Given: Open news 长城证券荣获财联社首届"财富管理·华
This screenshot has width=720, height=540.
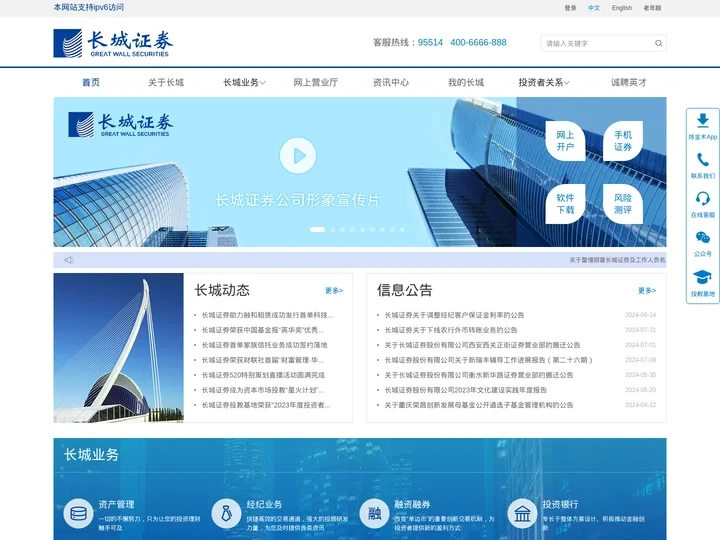Looking at the screenshot, I should click(x=263, y=360).
